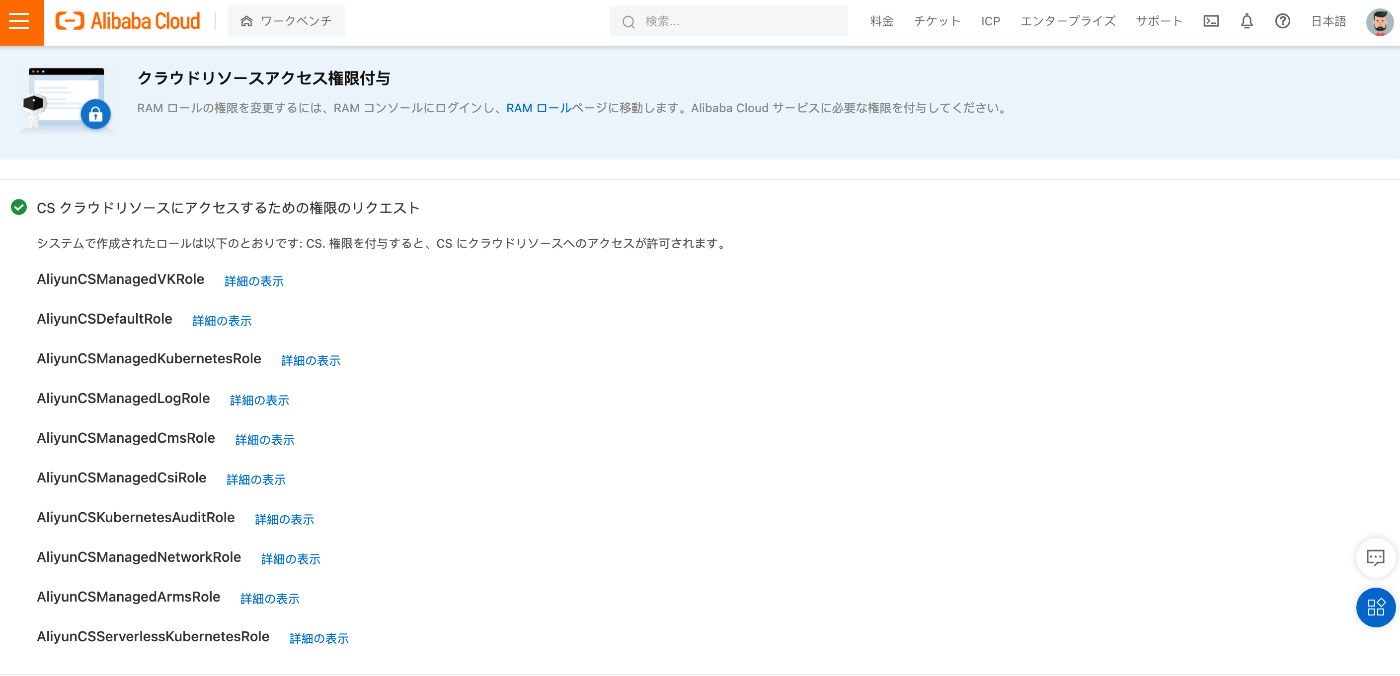1400x676 pixels.
Task: Click the AliyunCSManagedNetworkRole role name
Action: [139, 557]
